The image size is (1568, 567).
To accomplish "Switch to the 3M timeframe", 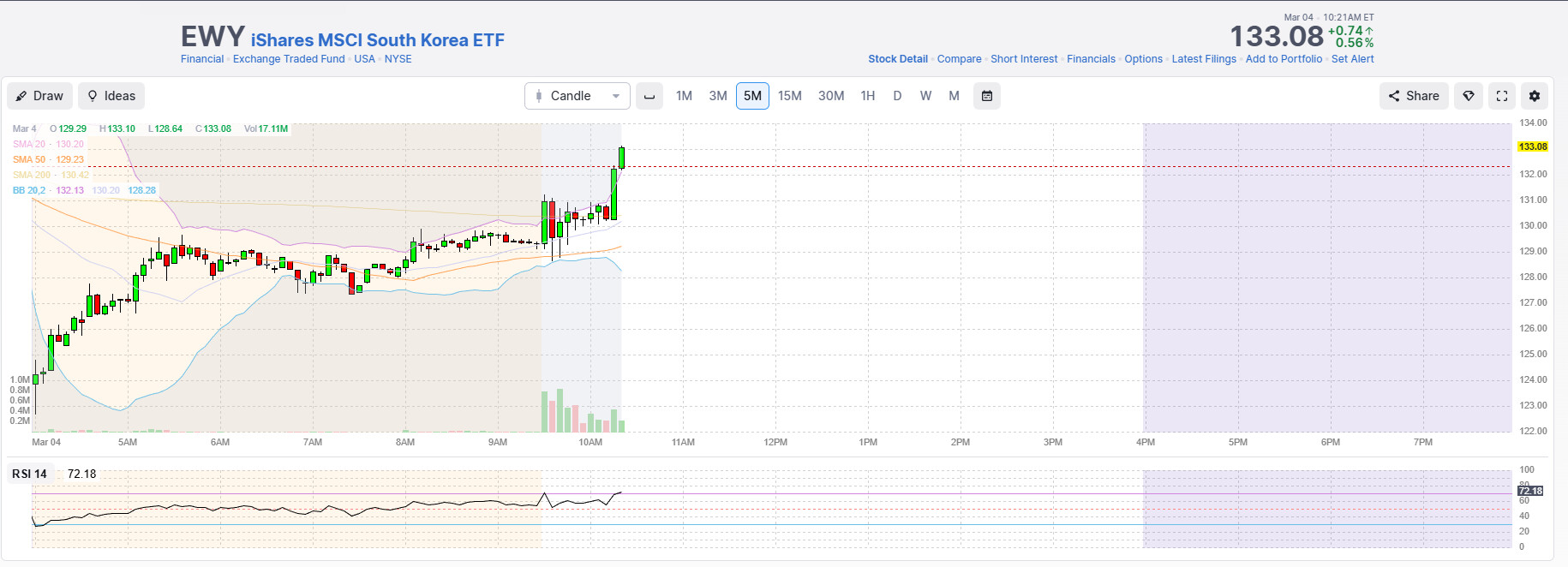I will (718, 96).
